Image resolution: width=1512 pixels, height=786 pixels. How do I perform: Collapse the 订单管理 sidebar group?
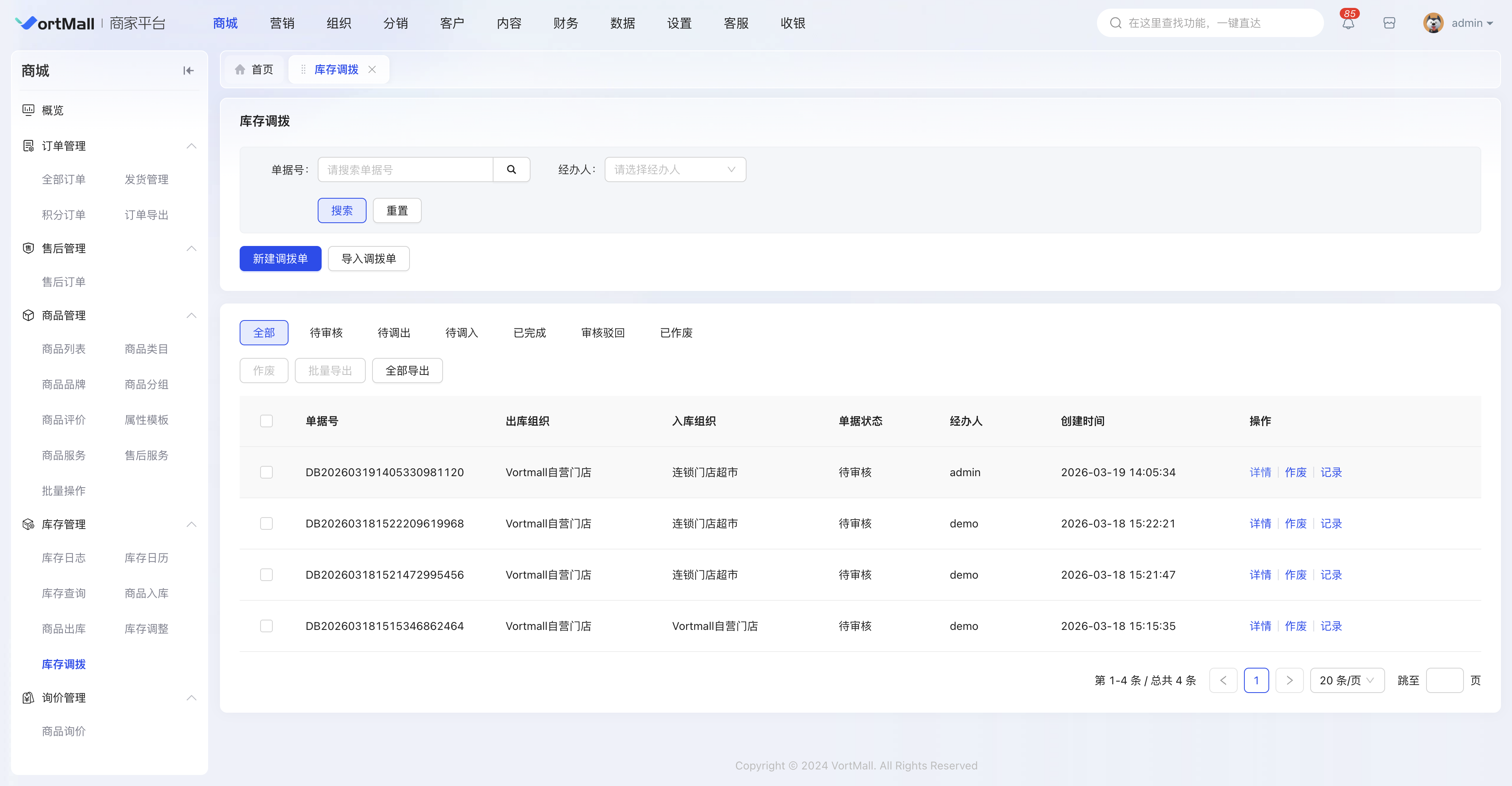[x=191, y=145]
